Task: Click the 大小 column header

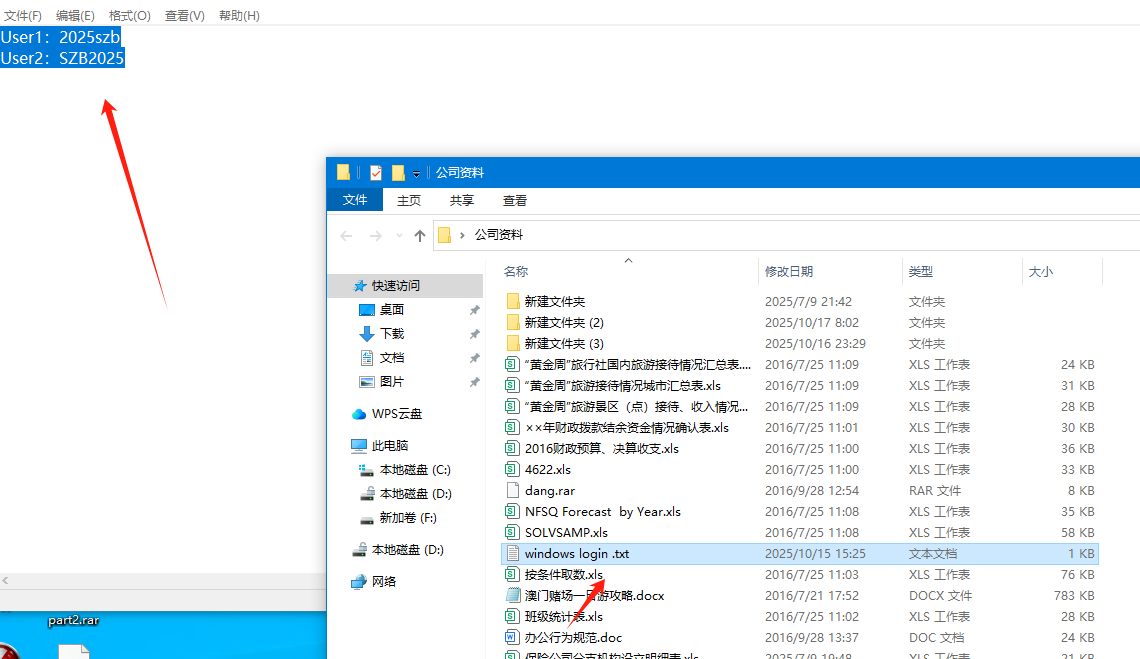Action: pos(1040,272)
